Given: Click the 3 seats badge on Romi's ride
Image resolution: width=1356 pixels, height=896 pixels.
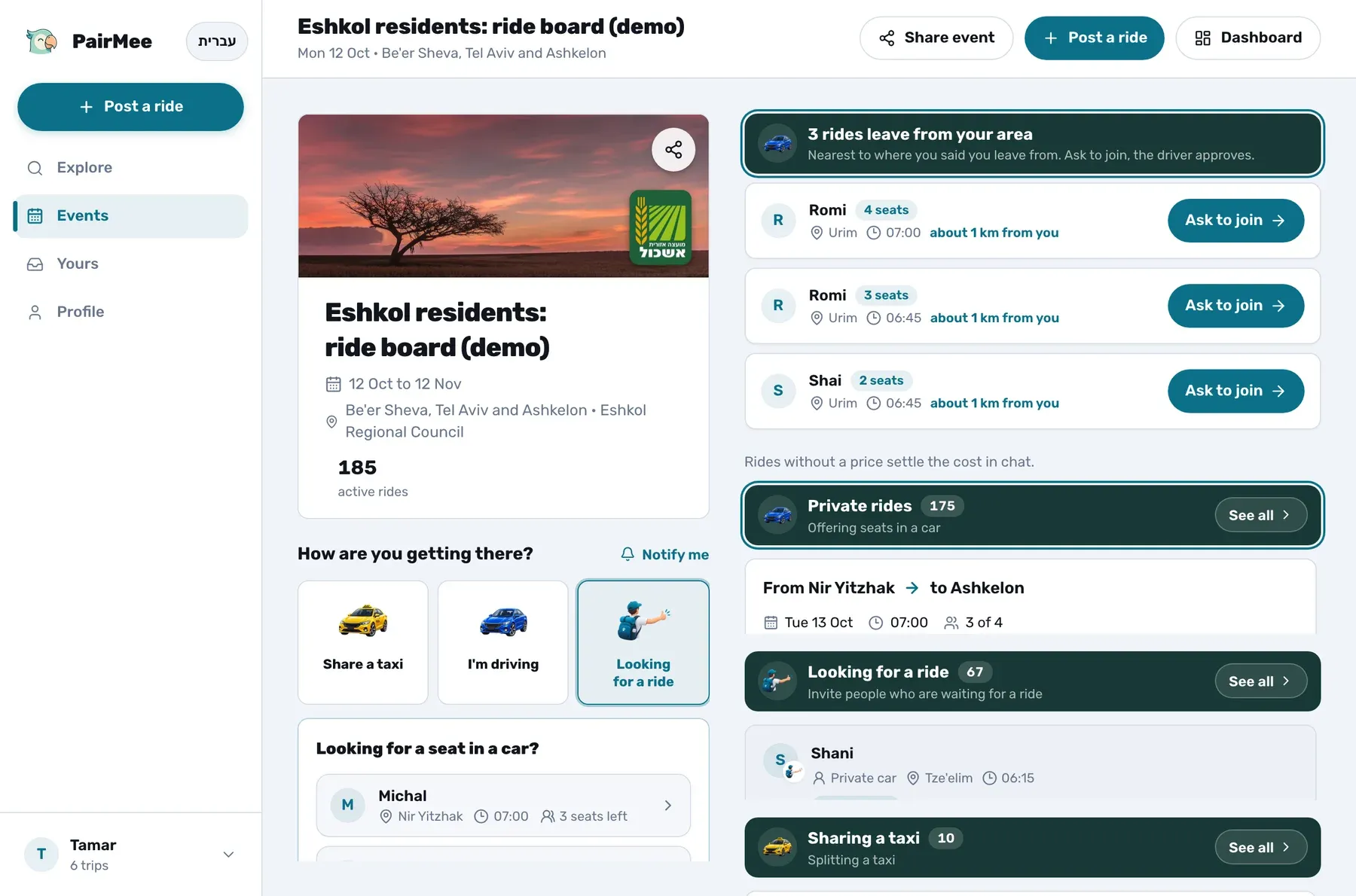Looking at the screenshot, I should click(x=886, y=295).
